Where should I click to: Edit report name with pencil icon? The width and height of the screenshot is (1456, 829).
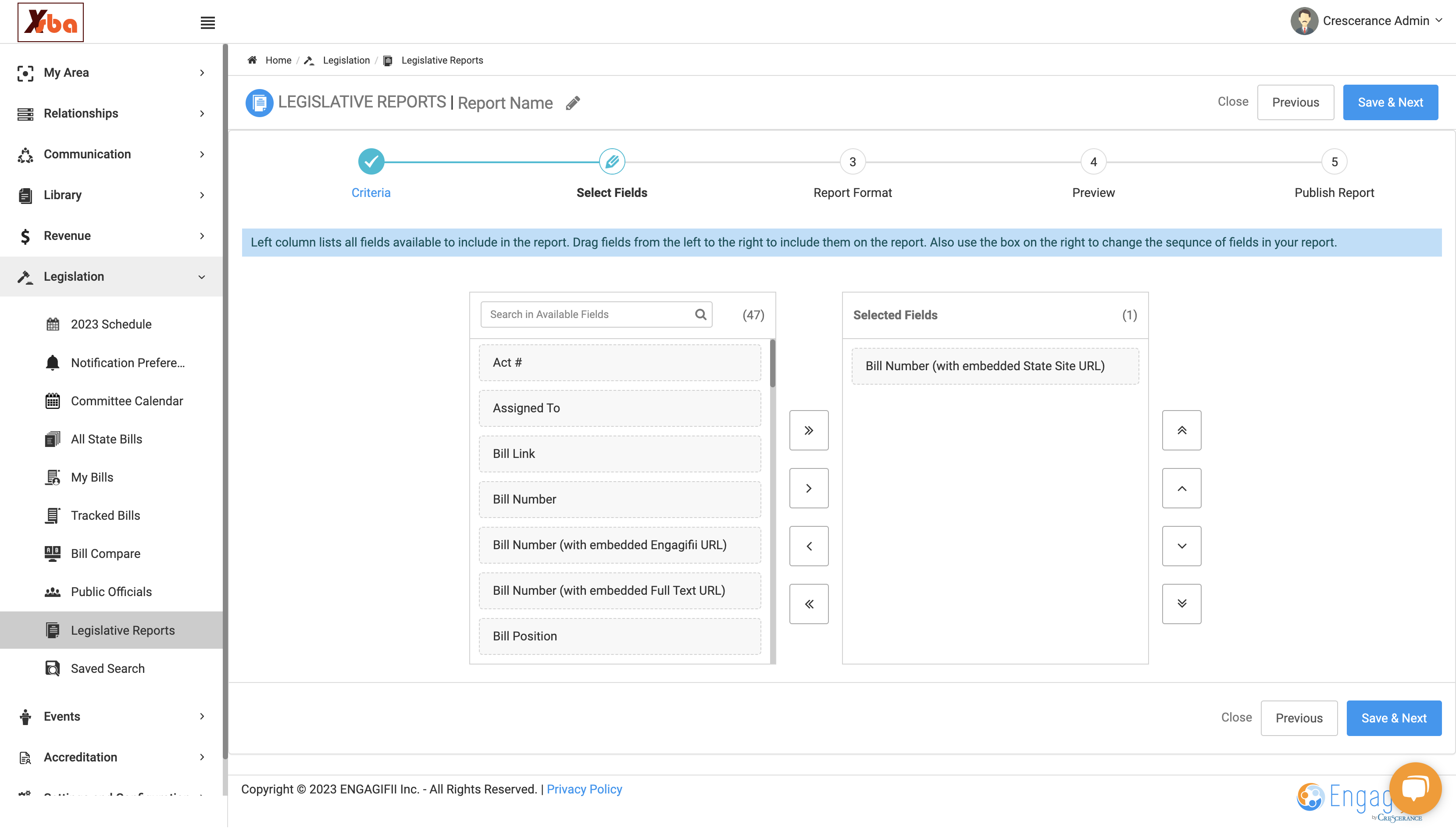tap(573, 103)
